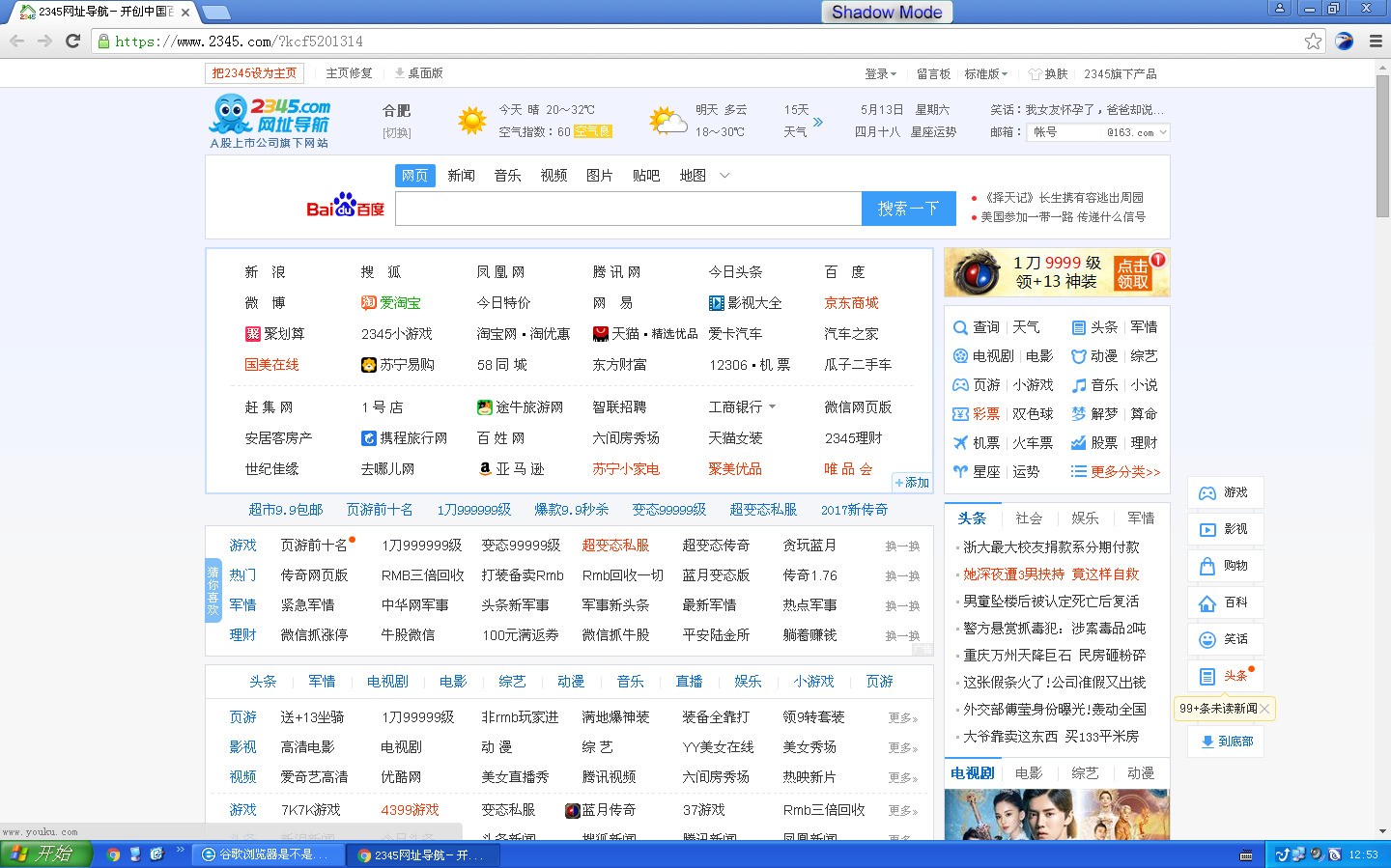This screenshot has height=868, width=1391.
Task: Click the 合肥 city 切换 link
Action: (x=396, y=133)
